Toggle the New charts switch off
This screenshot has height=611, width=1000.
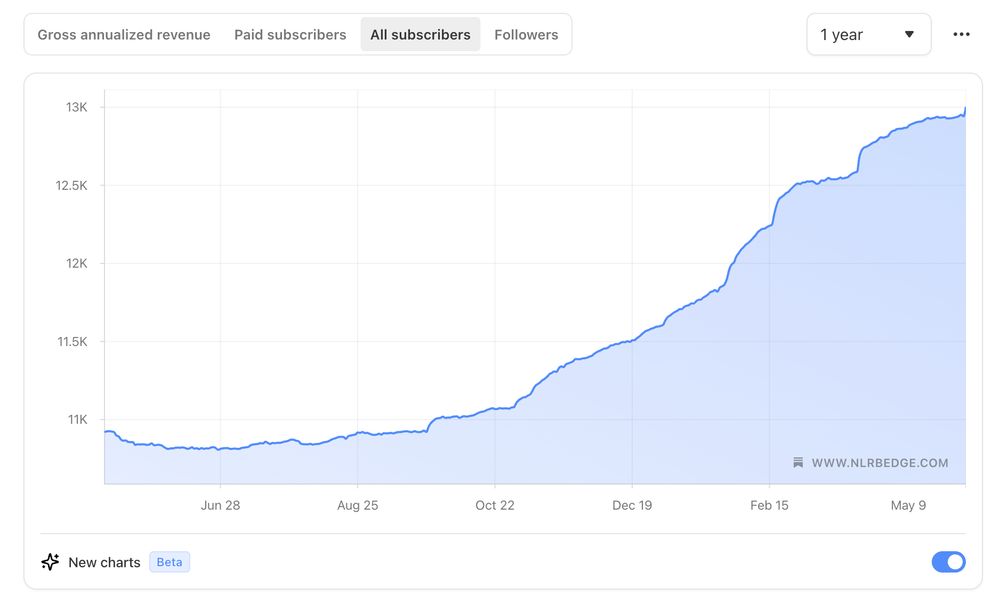948,562
